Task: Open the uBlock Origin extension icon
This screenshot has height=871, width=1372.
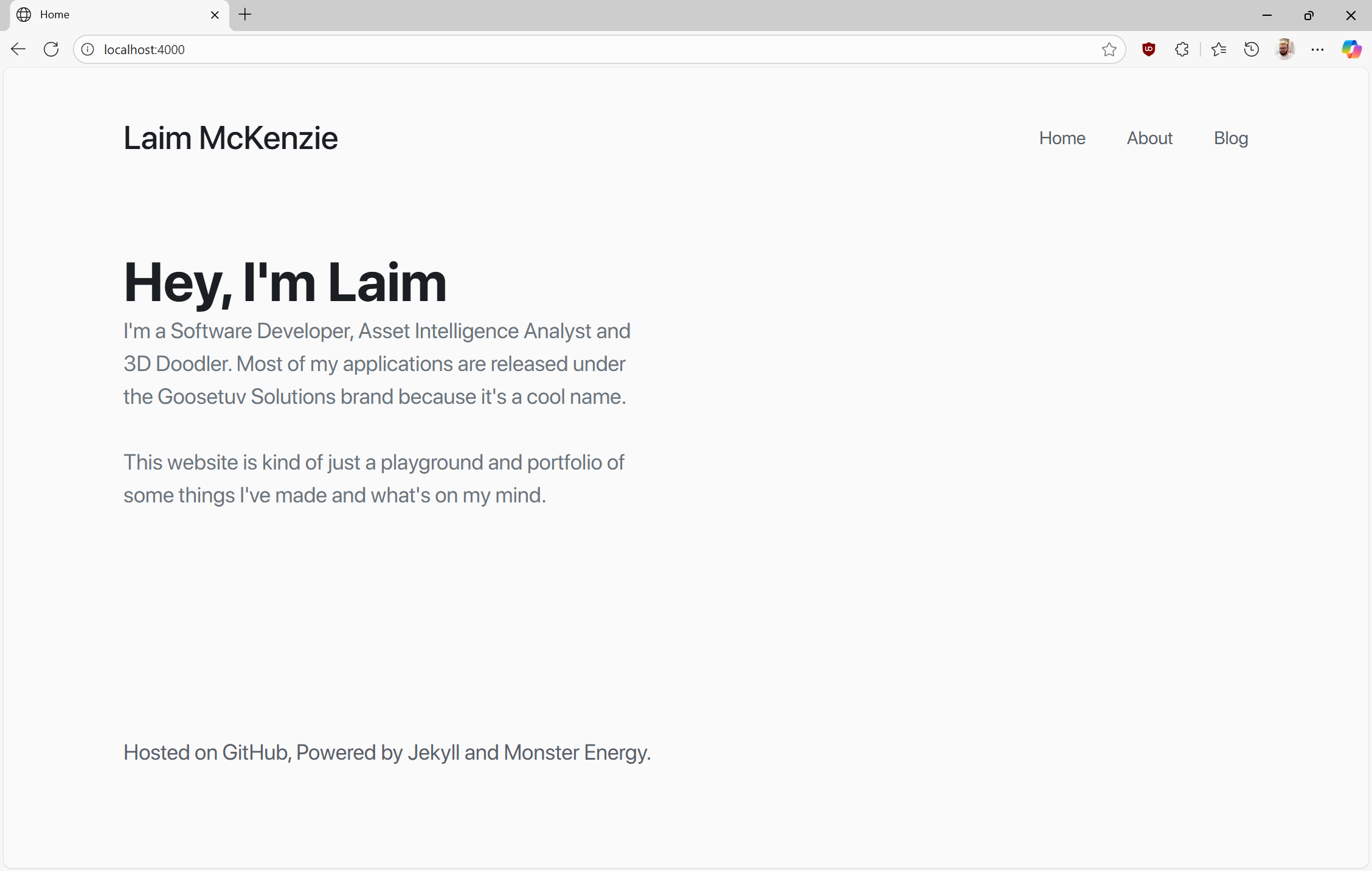Action: tap(1148, 49)
